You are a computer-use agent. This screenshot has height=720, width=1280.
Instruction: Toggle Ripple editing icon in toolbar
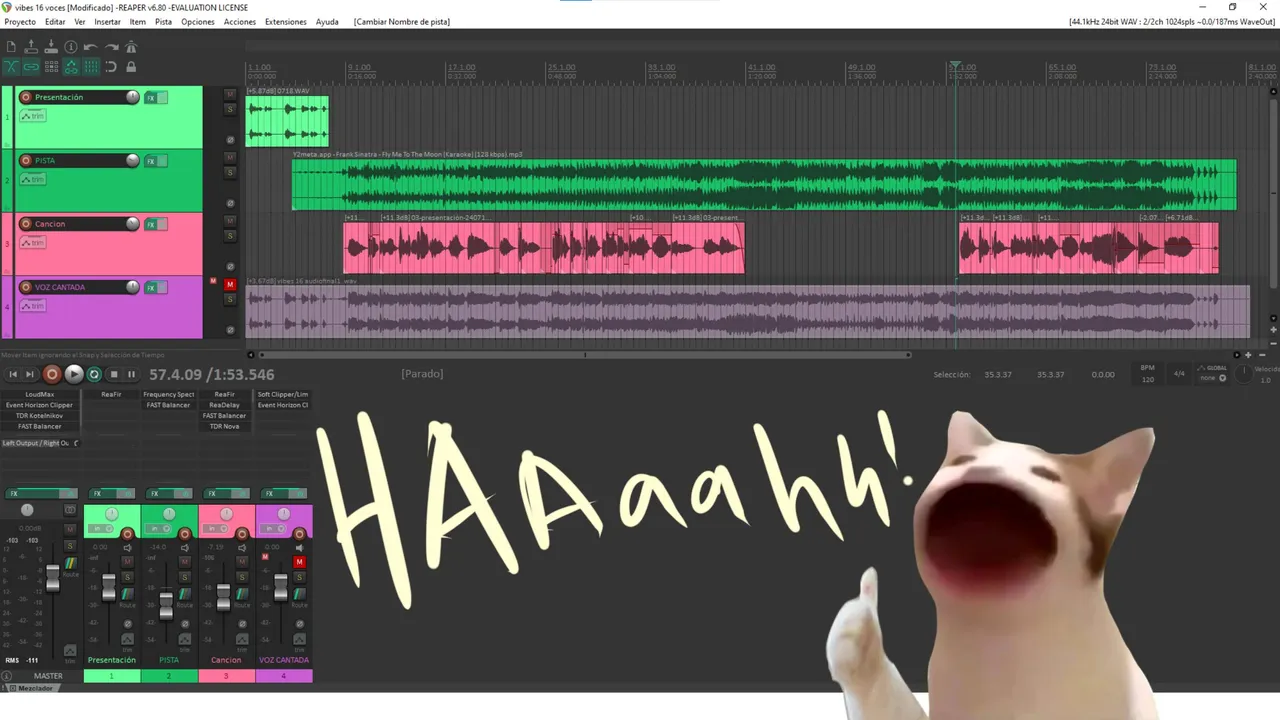(51, 67)
